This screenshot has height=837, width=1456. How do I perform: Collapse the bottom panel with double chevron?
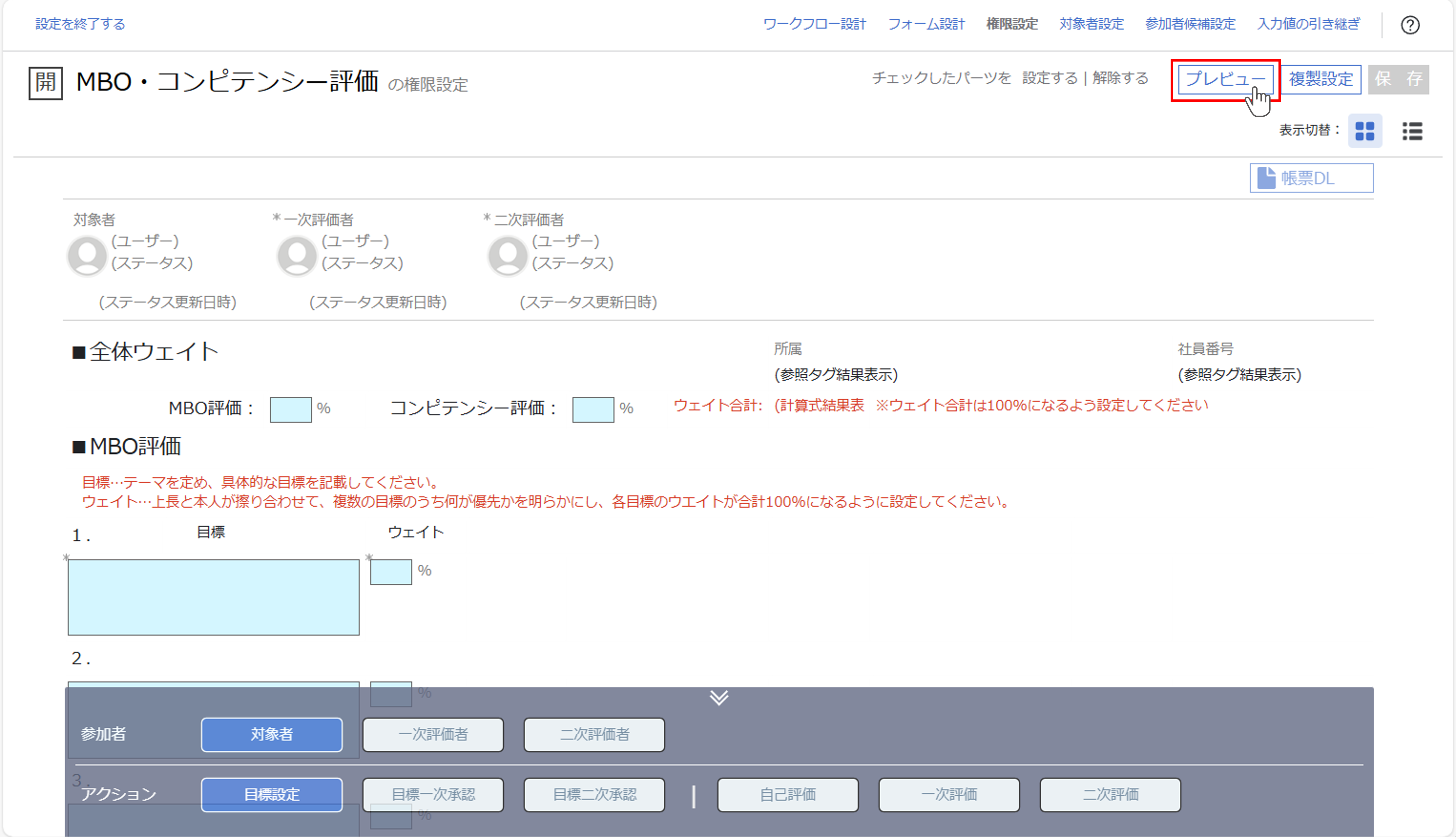click(719, 697)
